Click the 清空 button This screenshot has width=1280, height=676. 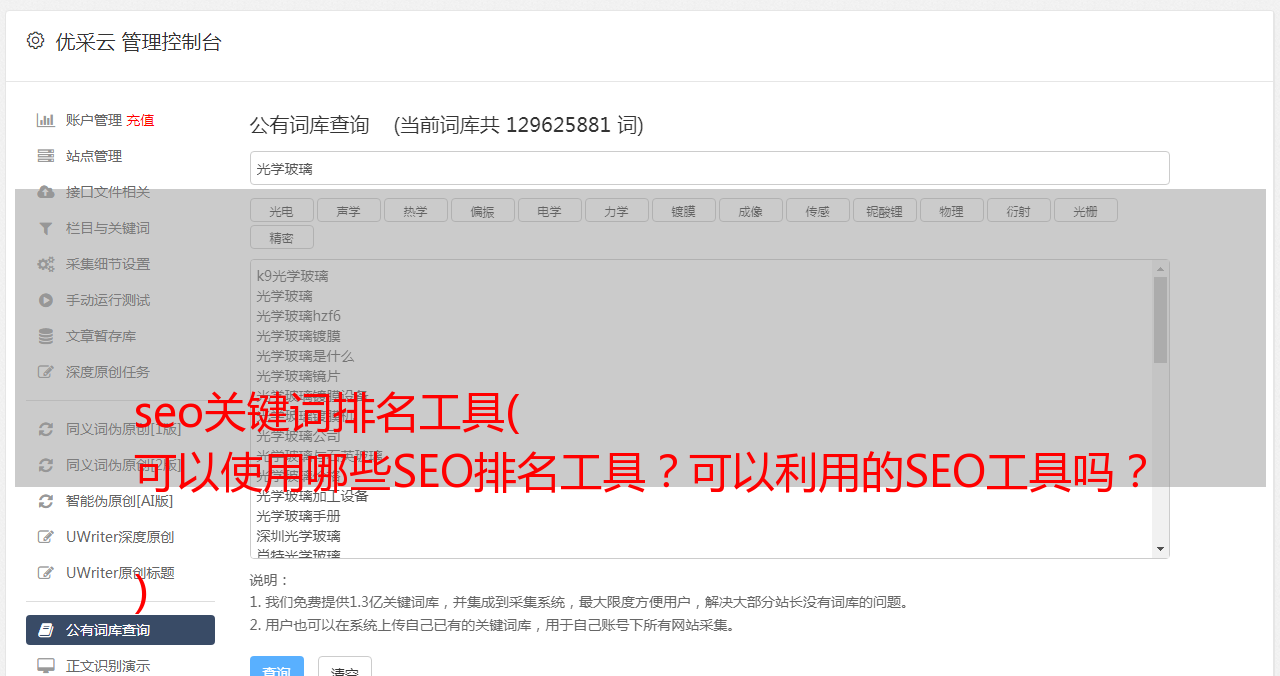coord(345,667)
